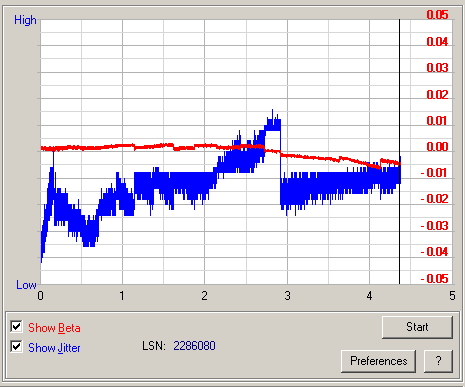465x387 pixels.
Task: Click the LSN text label
Action: [154, 346]
